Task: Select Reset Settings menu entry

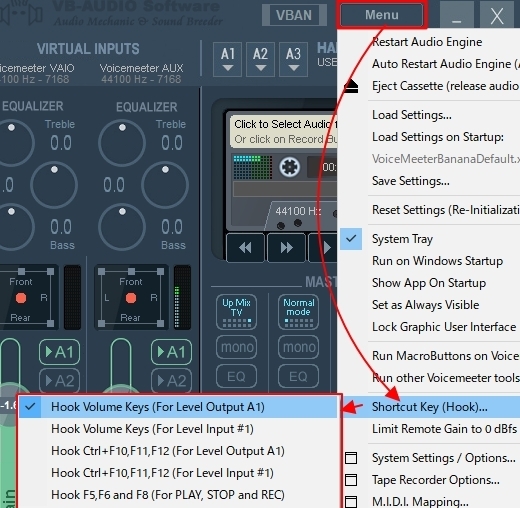Action: (x=445, y=210)
